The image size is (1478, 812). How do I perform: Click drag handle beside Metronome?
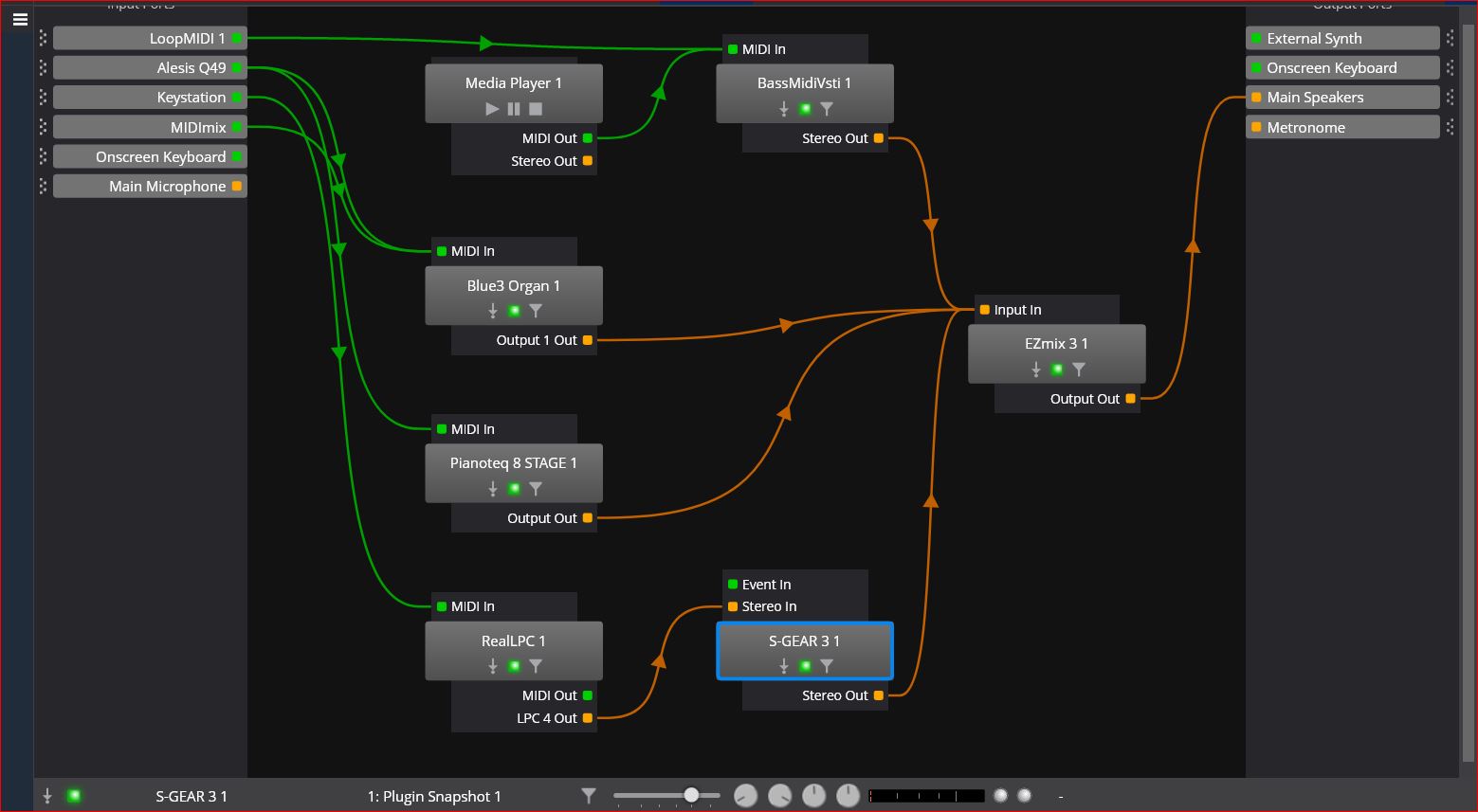(x=1450, y=127)
